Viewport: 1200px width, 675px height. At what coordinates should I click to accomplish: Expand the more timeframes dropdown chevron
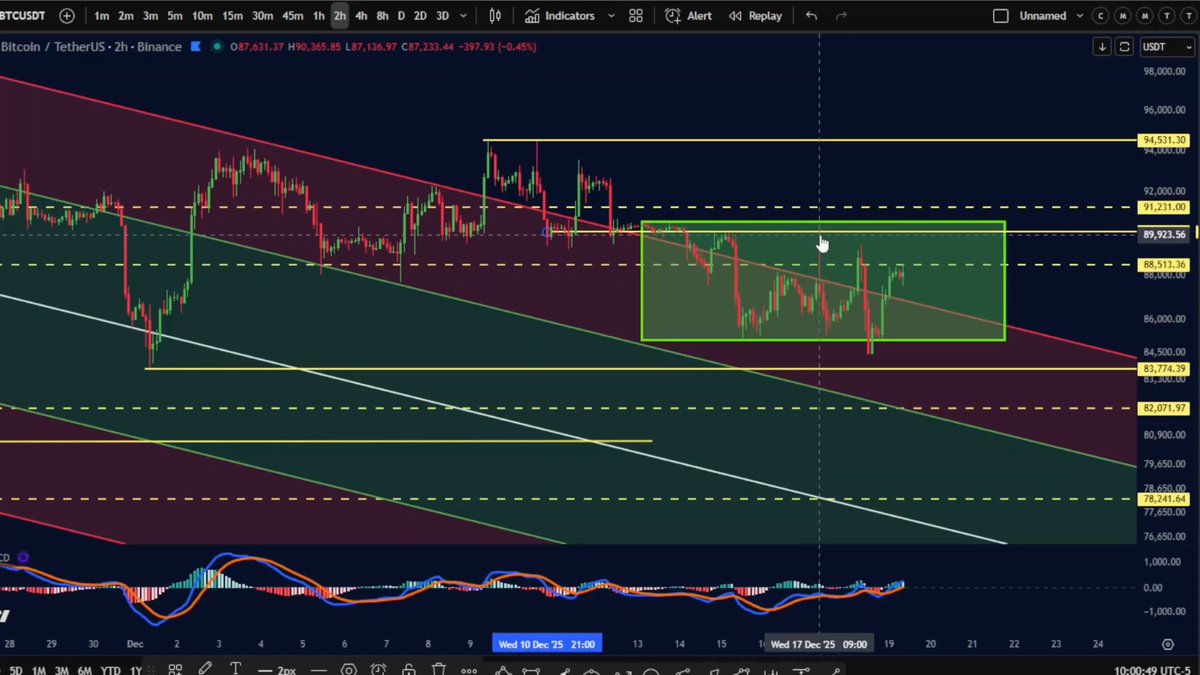tap(462, 16)
